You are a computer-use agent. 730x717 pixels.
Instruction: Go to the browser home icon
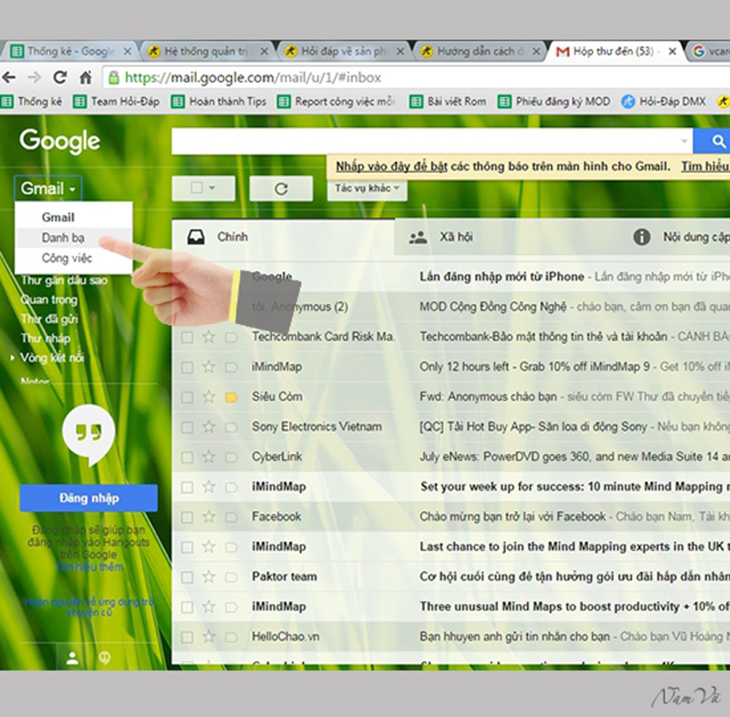86,77
